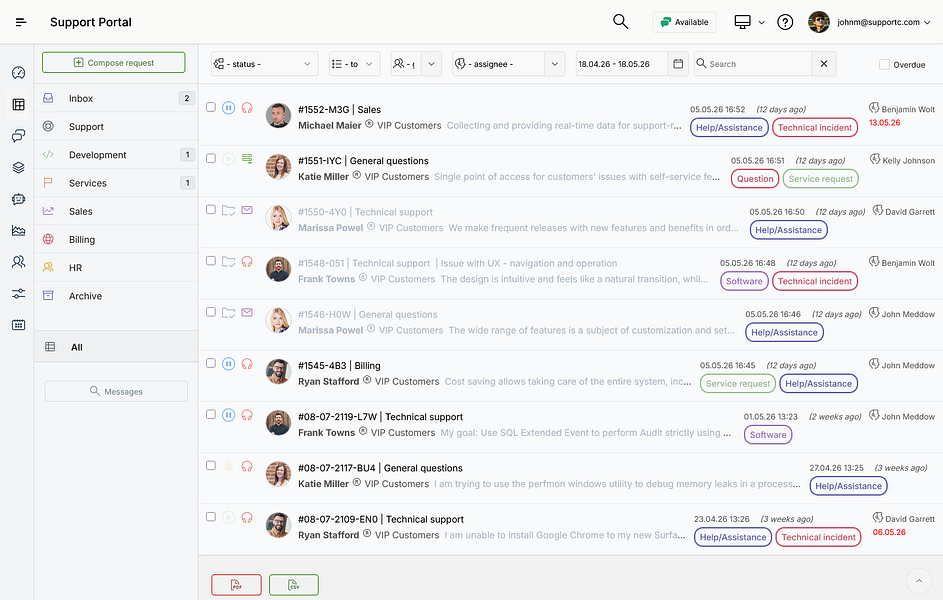Image resolution: width=943 pixels, height=600 pixels.
Task: Click the Available status button
Action: pos(684,22)
